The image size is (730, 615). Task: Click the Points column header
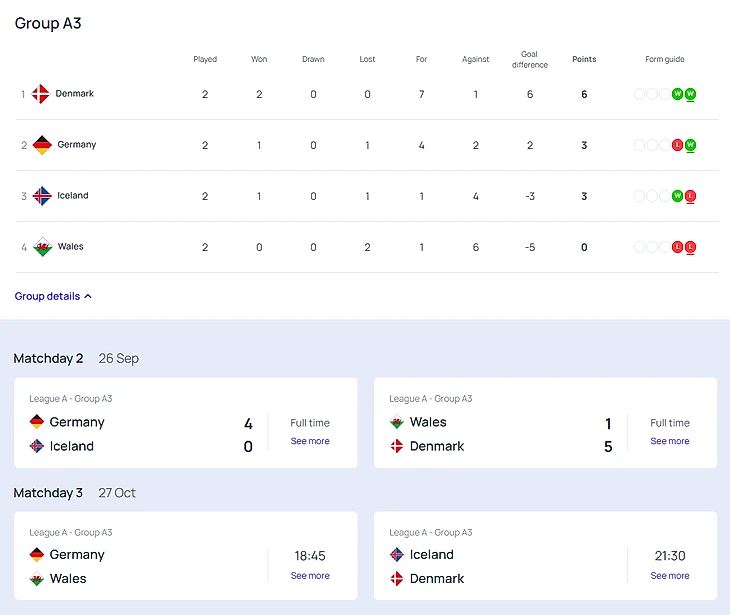(x=584, y=59)
